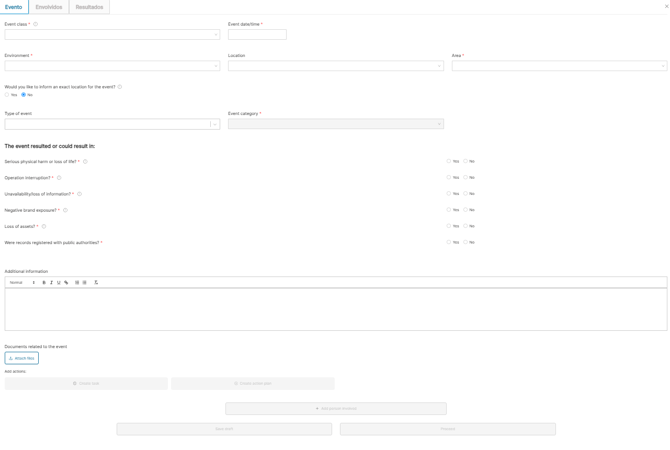Select Yes for exact location question
The image size is (670, 450).
7,95
